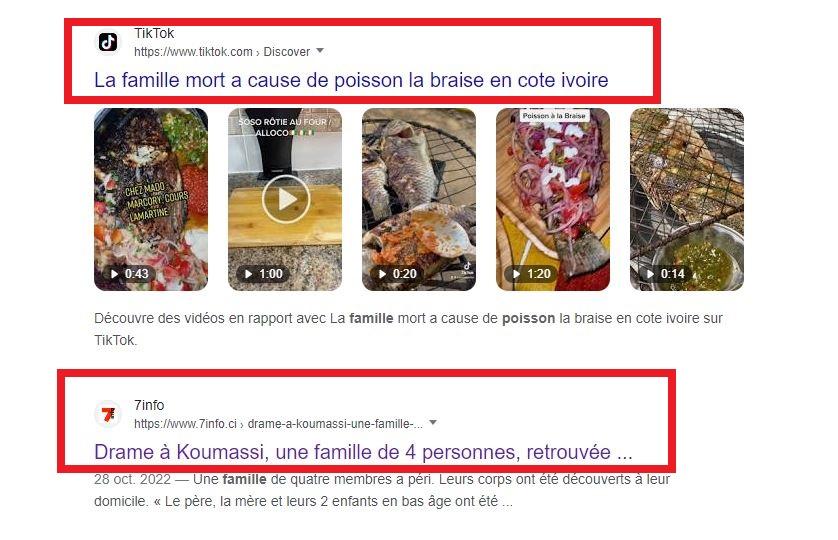Click the play icon beside the 1:00 duration
The width and height of the screenshot is (838, 540).
[x=249, y=274]
